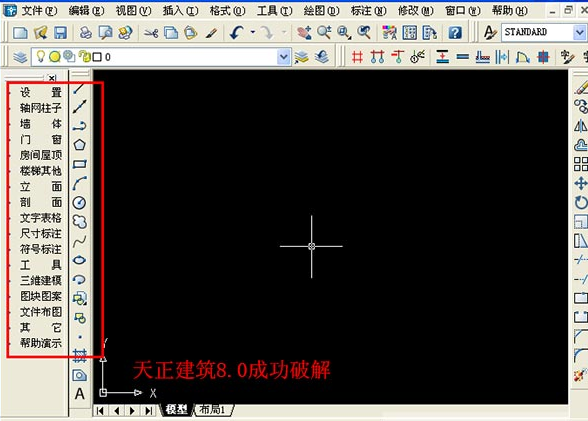Open the blue help question mark
The height and width of the screenshot is (421, 588).
coord(454,33)
